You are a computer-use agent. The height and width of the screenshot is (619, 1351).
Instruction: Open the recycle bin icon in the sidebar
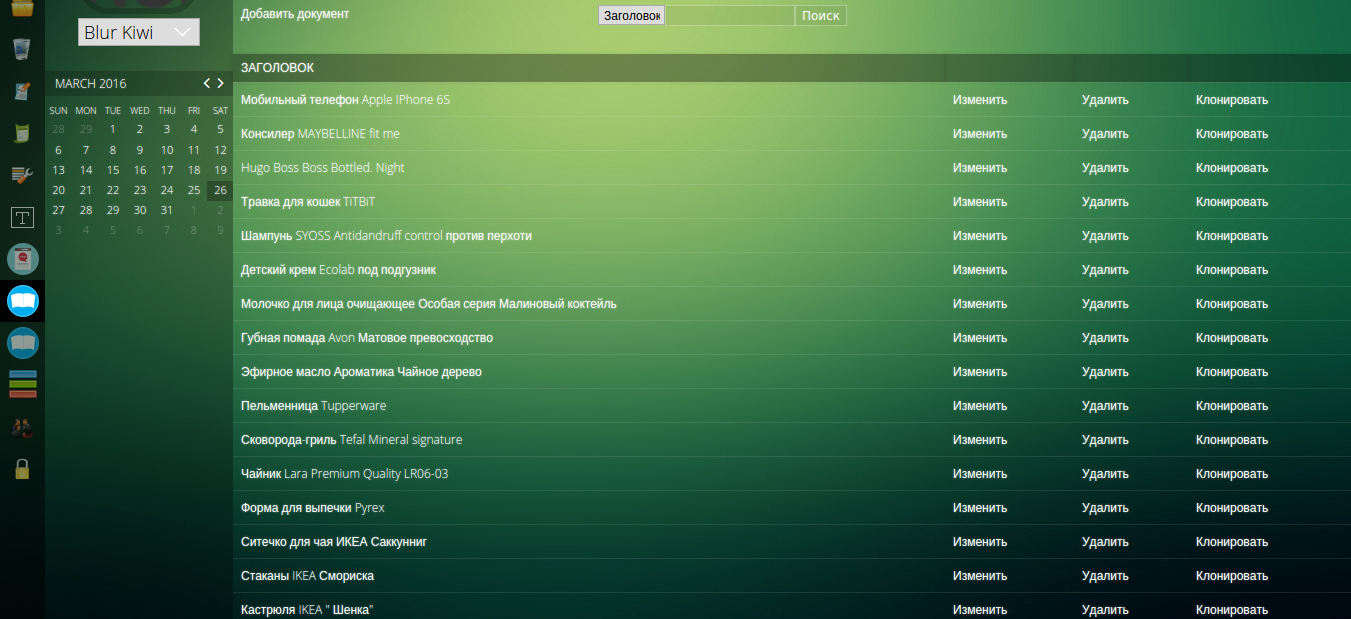coord(22,49)
